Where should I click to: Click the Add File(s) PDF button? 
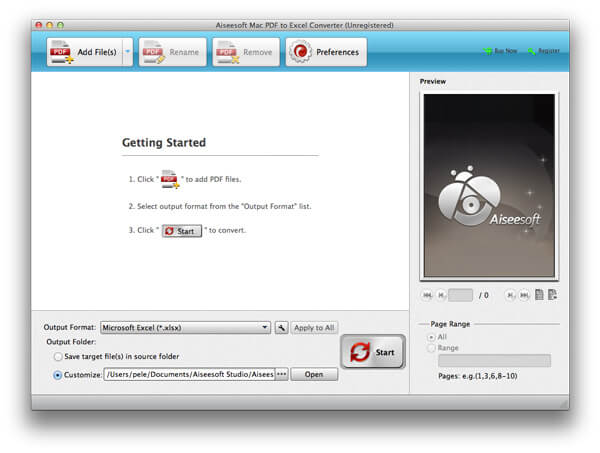click(83, 52)
